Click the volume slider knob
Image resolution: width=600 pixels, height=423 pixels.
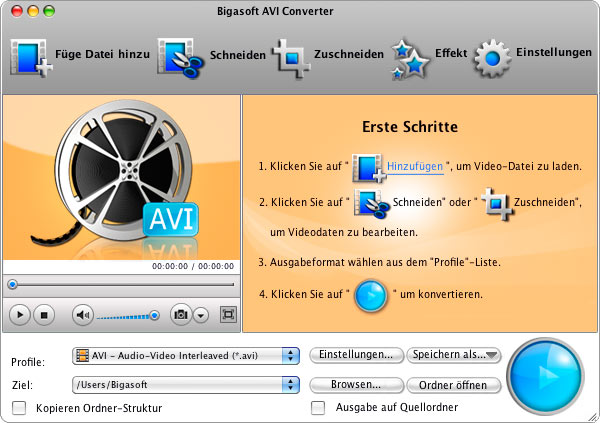pyautogui.click(x=155, y=315)
